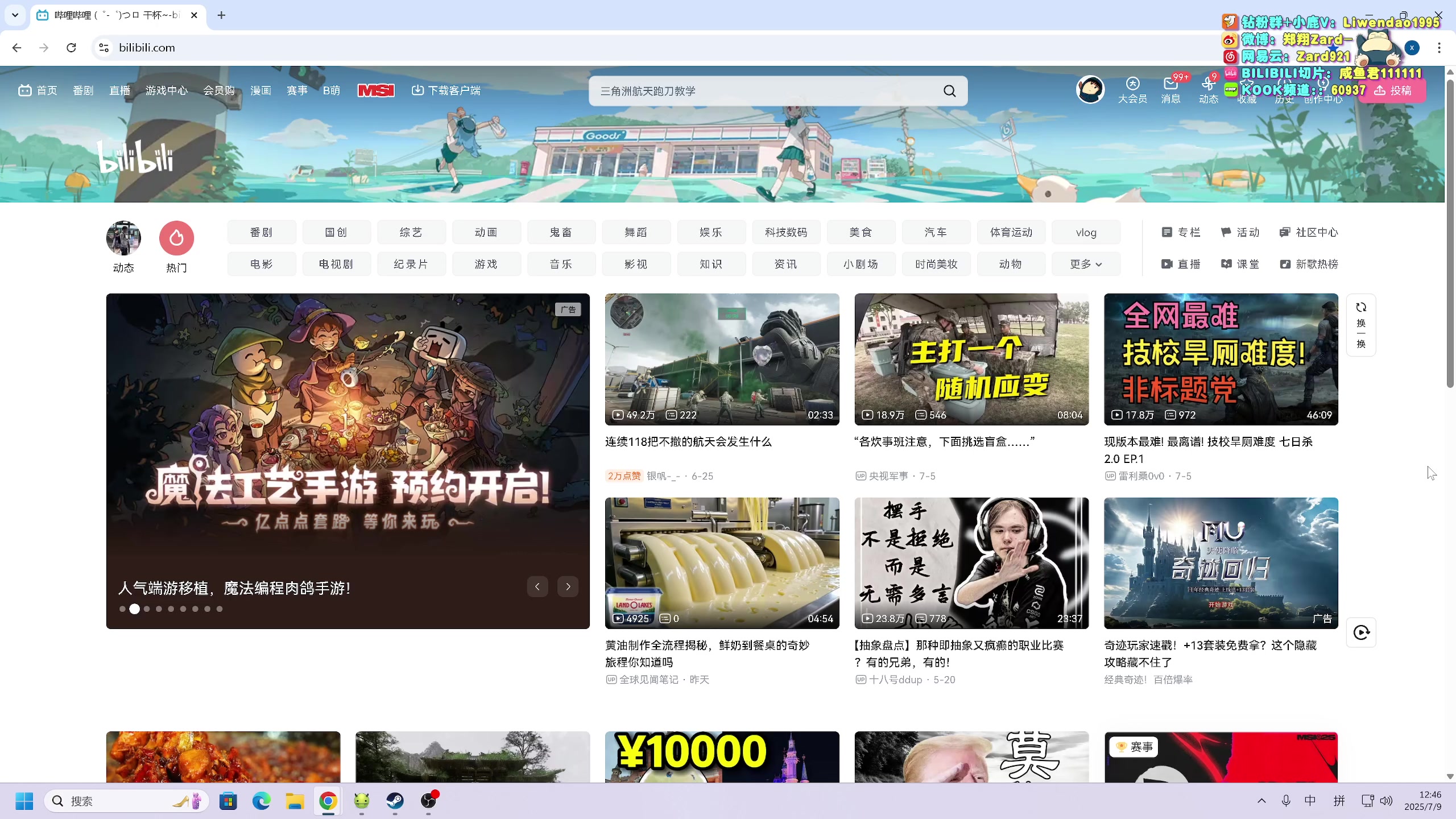Go to next carousel slide arrow
Viewport: 1456px width, 819px height.
(x=568, y=586)
